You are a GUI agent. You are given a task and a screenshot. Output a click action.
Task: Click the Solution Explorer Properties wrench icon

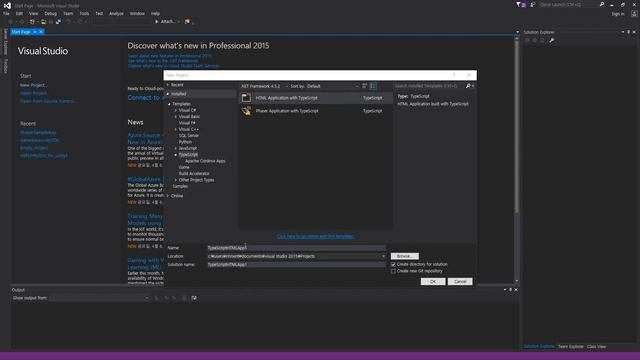(552, 40)
